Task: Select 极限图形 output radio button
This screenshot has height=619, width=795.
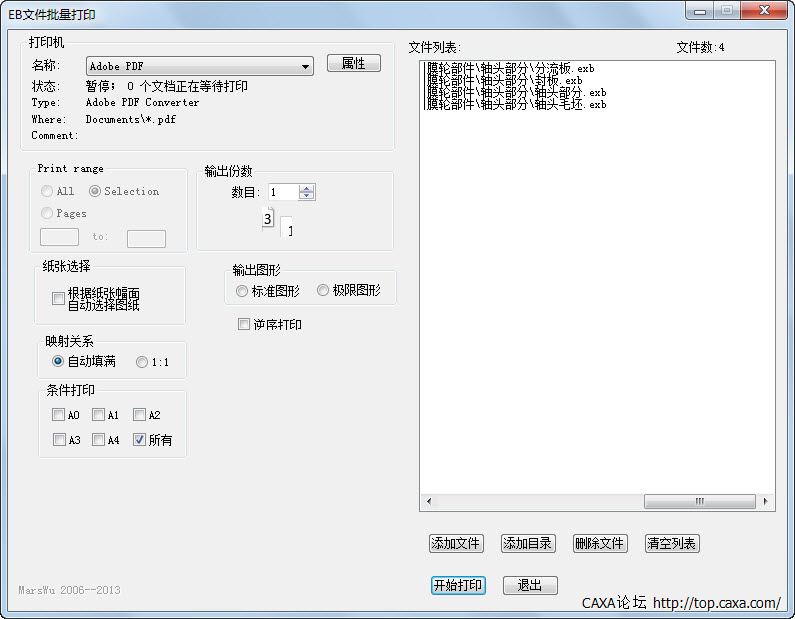Action: click(x=323, y=291)
